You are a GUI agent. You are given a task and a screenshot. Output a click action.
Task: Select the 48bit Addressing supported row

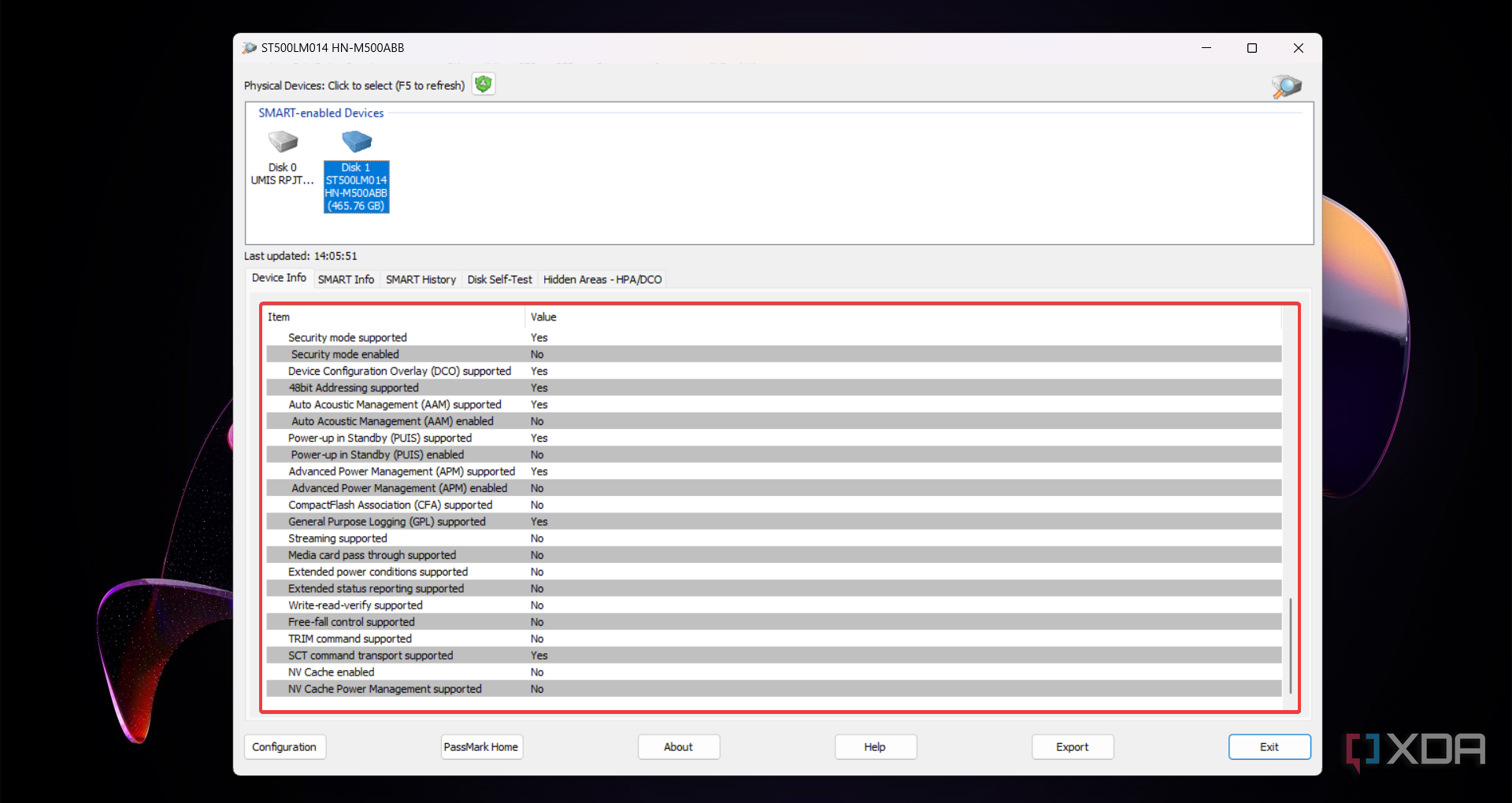[x=773, y=388]
